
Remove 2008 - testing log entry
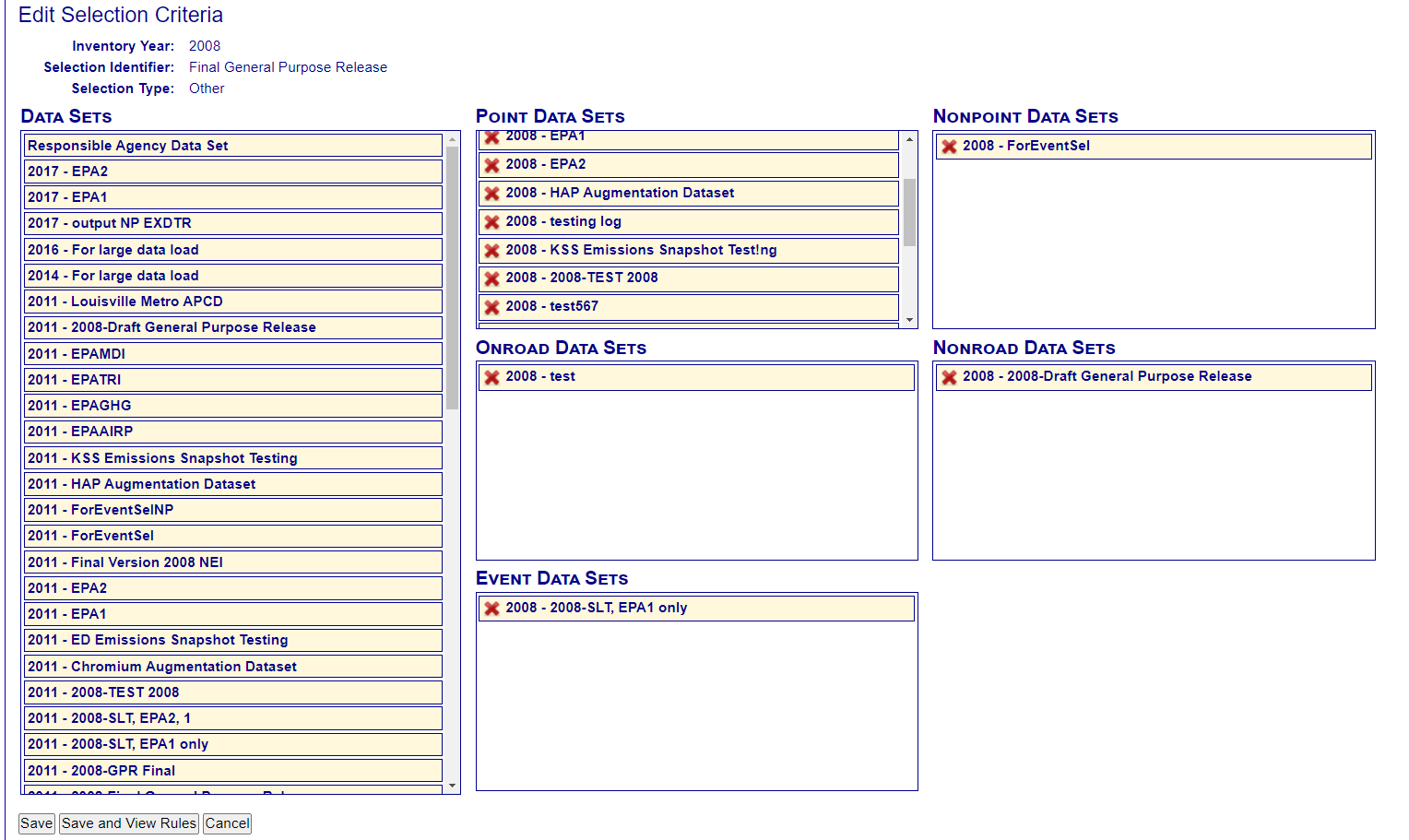coord(492,222)
